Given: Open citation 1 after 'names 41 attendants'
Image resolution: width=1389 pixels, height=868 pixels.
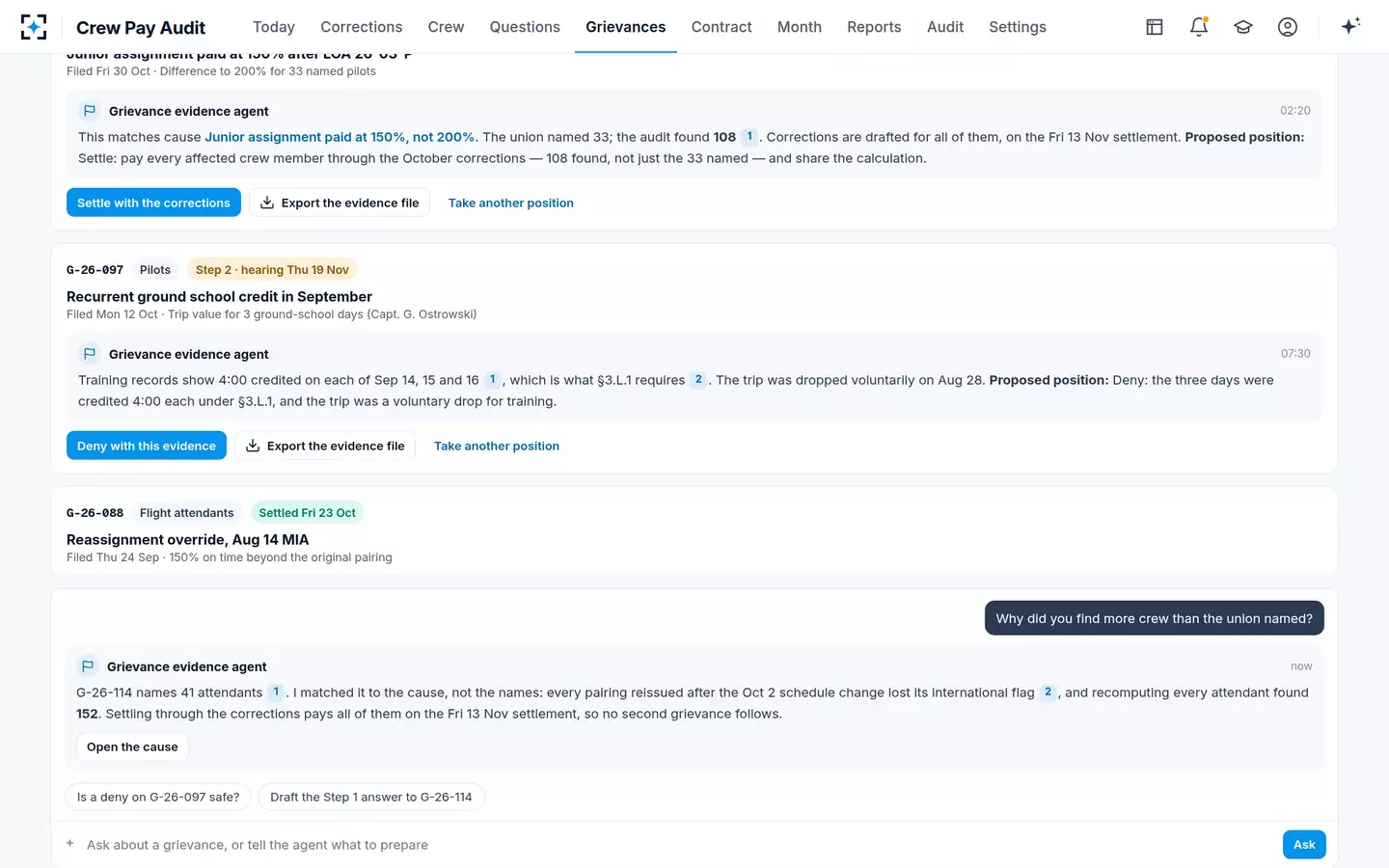Looking at the screenshot, I should point(276,692).
